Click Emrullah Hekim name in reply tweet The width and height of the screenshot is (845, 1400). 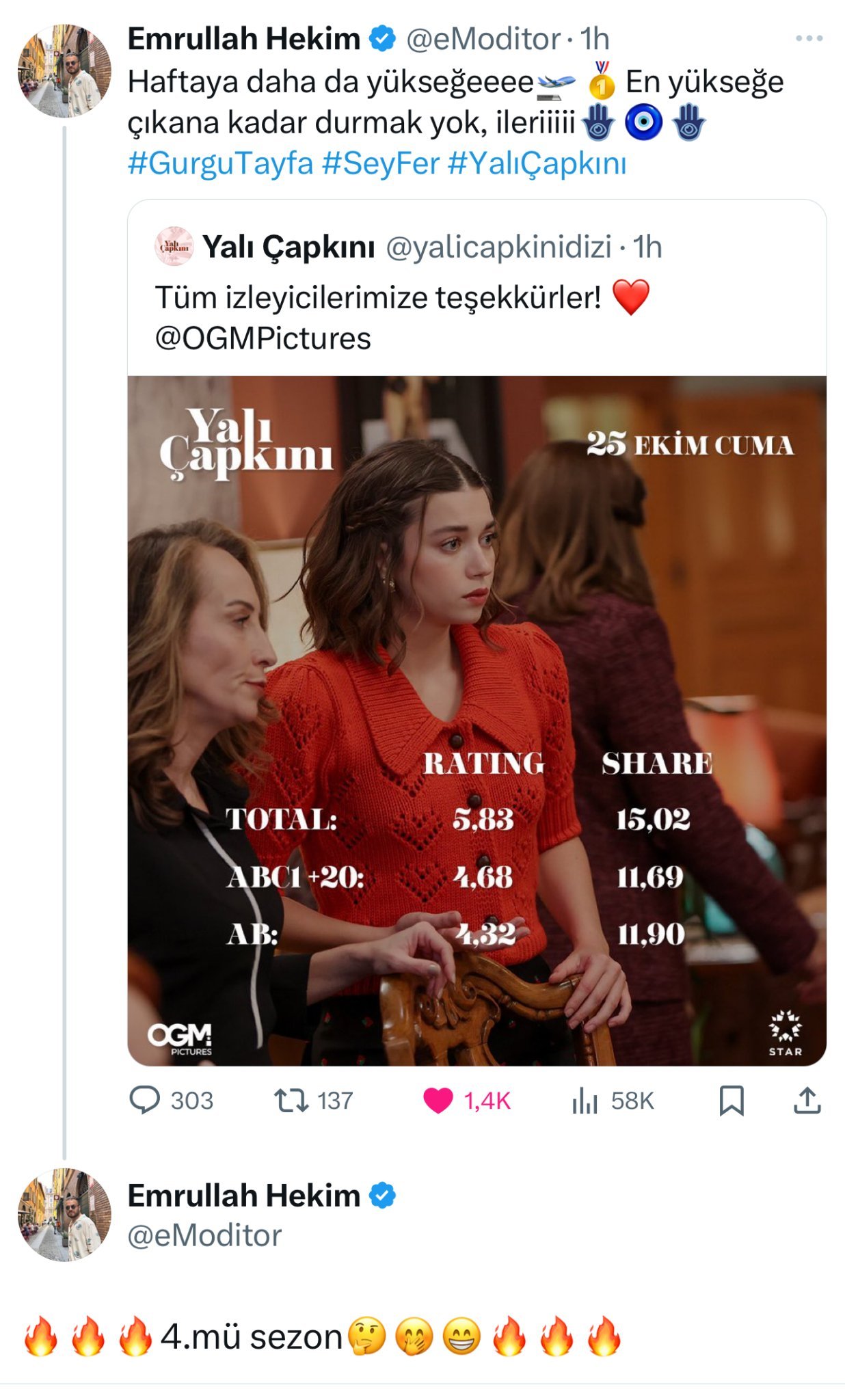(243, 1196)
